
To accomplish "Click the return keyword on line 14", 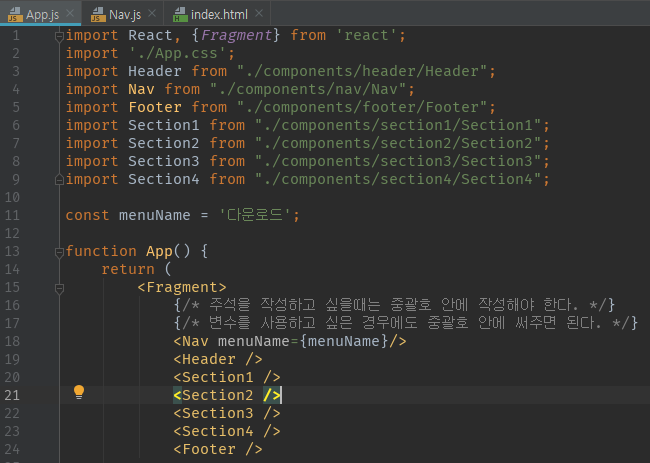I will (x=128, y=269).
